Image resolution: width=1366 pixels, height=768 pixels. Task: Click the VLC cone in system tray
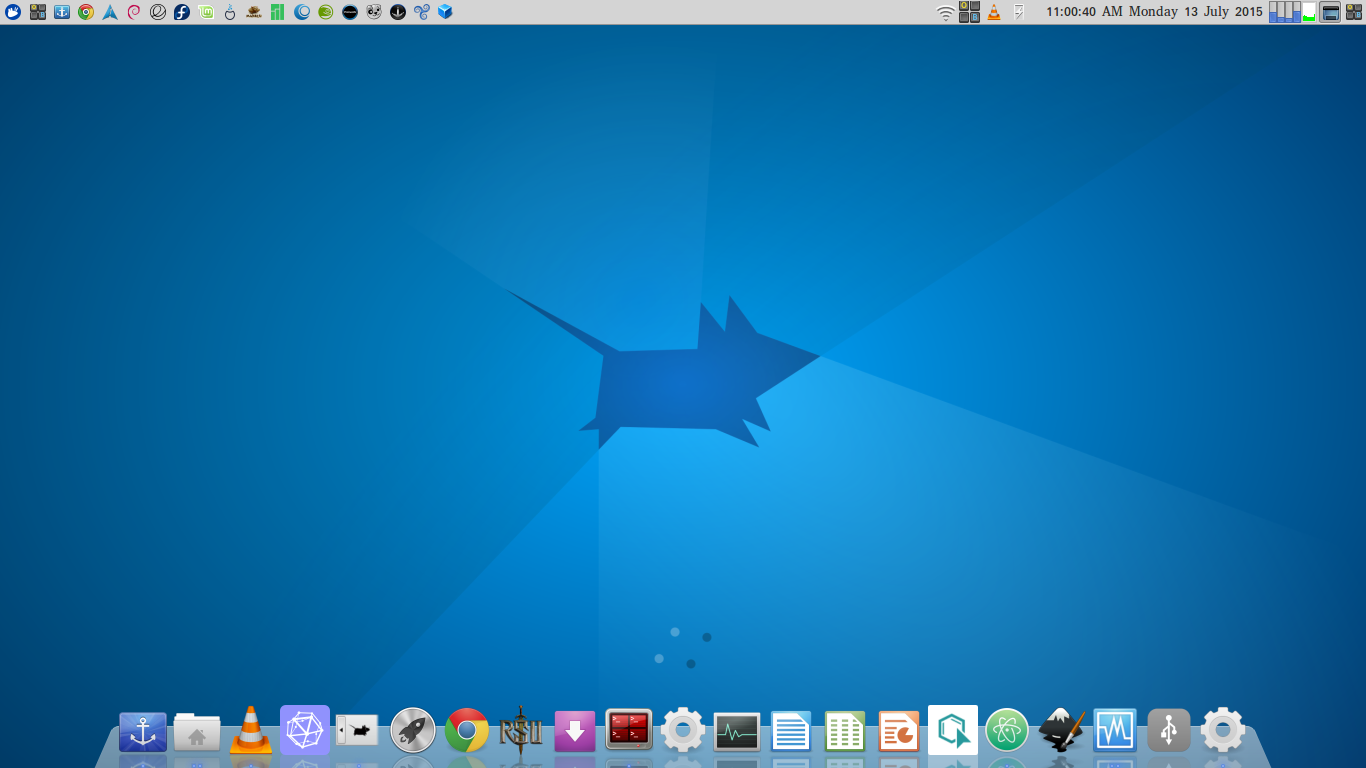click(994, 12)
